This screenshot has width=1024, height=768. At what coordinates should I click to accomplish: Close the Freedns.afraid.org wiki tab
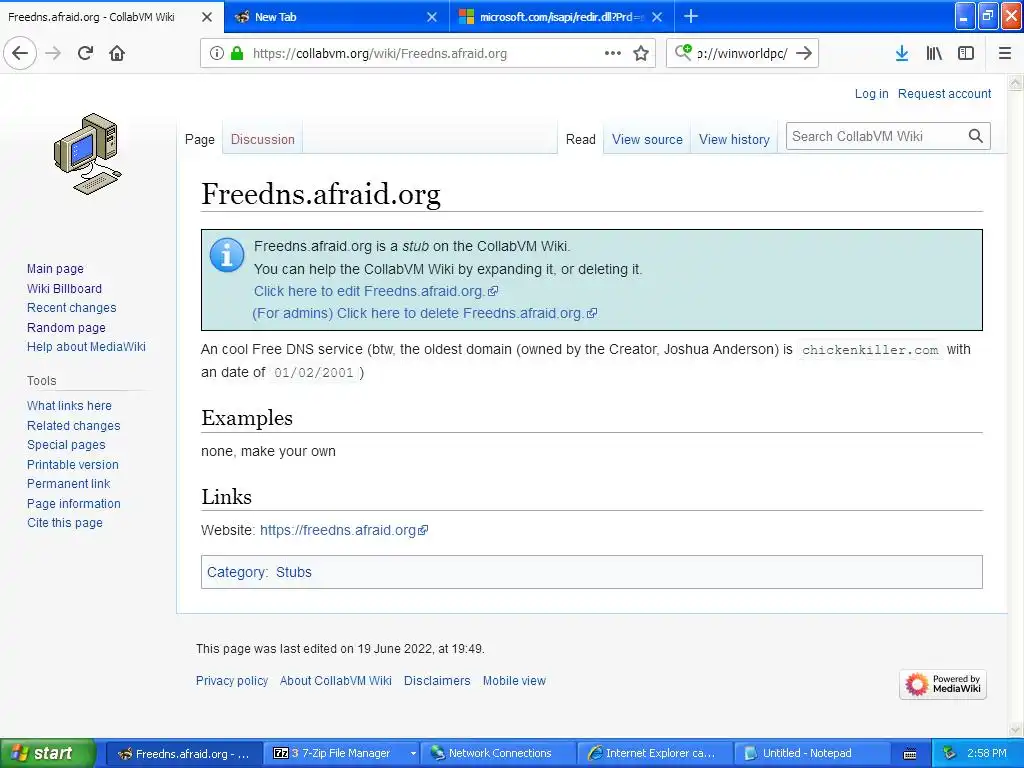pyautogui.click(x=207, y=17)
